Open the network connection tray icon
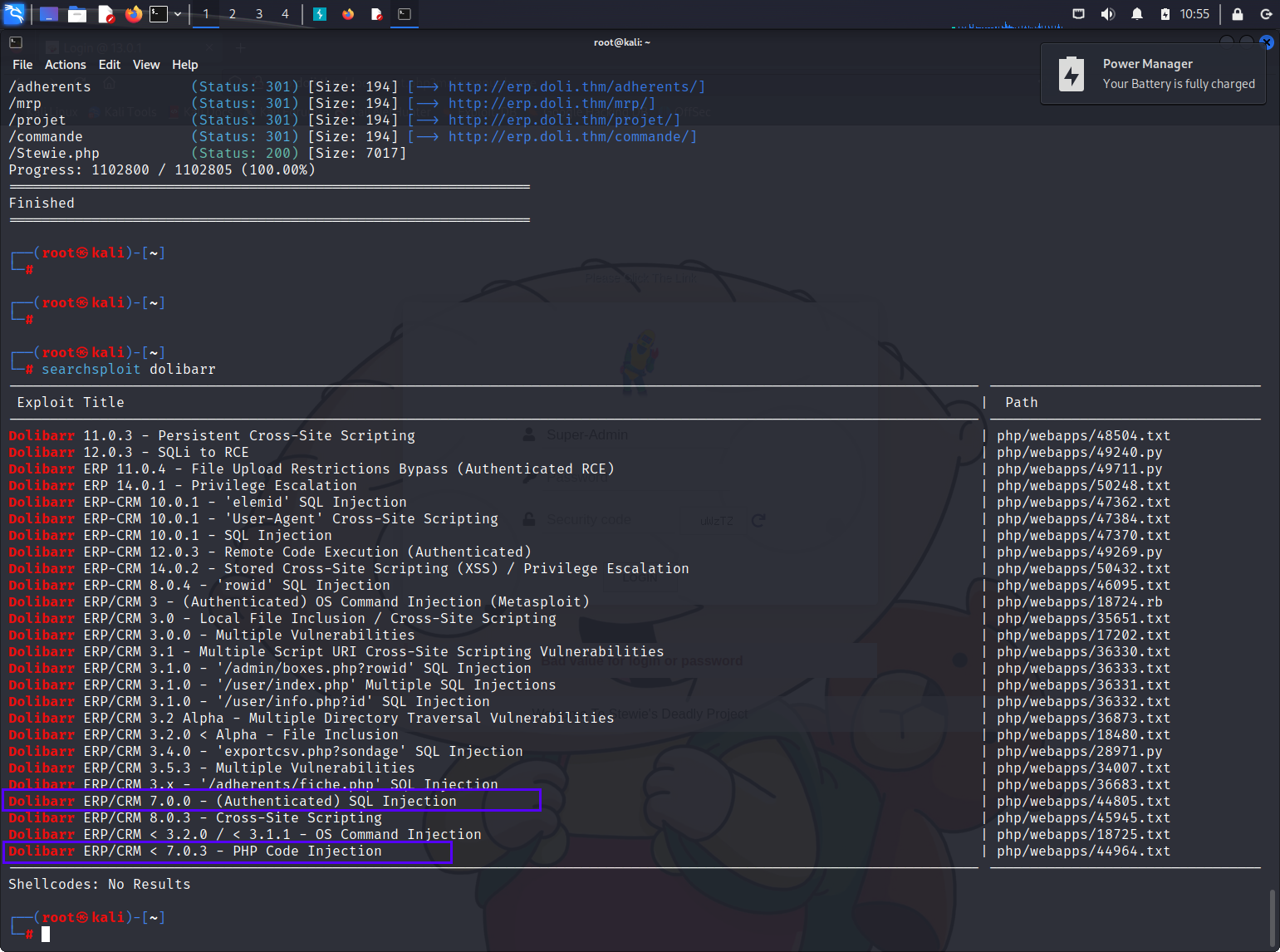This screenshot has height=952, width=1280. tap(1079, 14)
